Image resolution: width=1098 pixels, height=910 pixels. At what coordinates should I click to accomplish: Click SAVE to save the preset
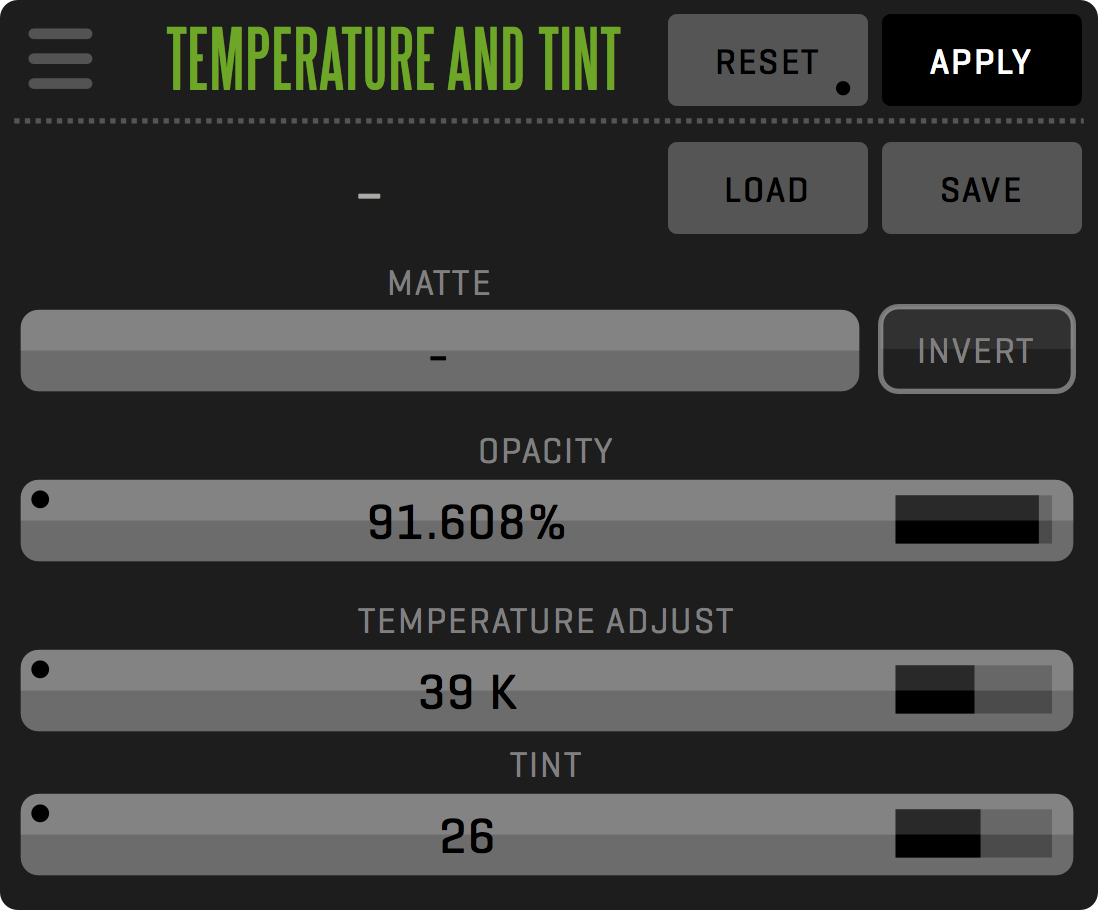981,189
